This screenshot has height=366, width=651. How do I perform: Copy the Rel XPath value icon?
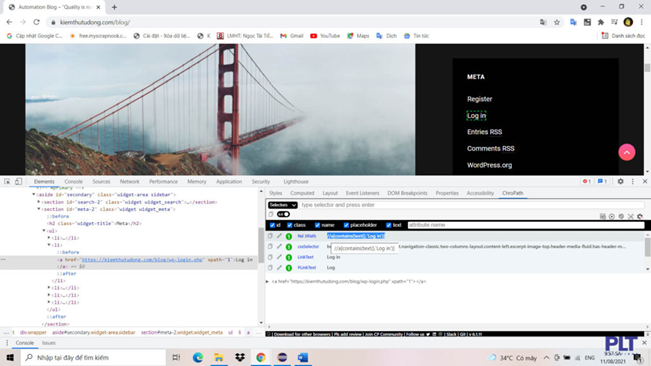pyautogui.click(x=270, y=236)
